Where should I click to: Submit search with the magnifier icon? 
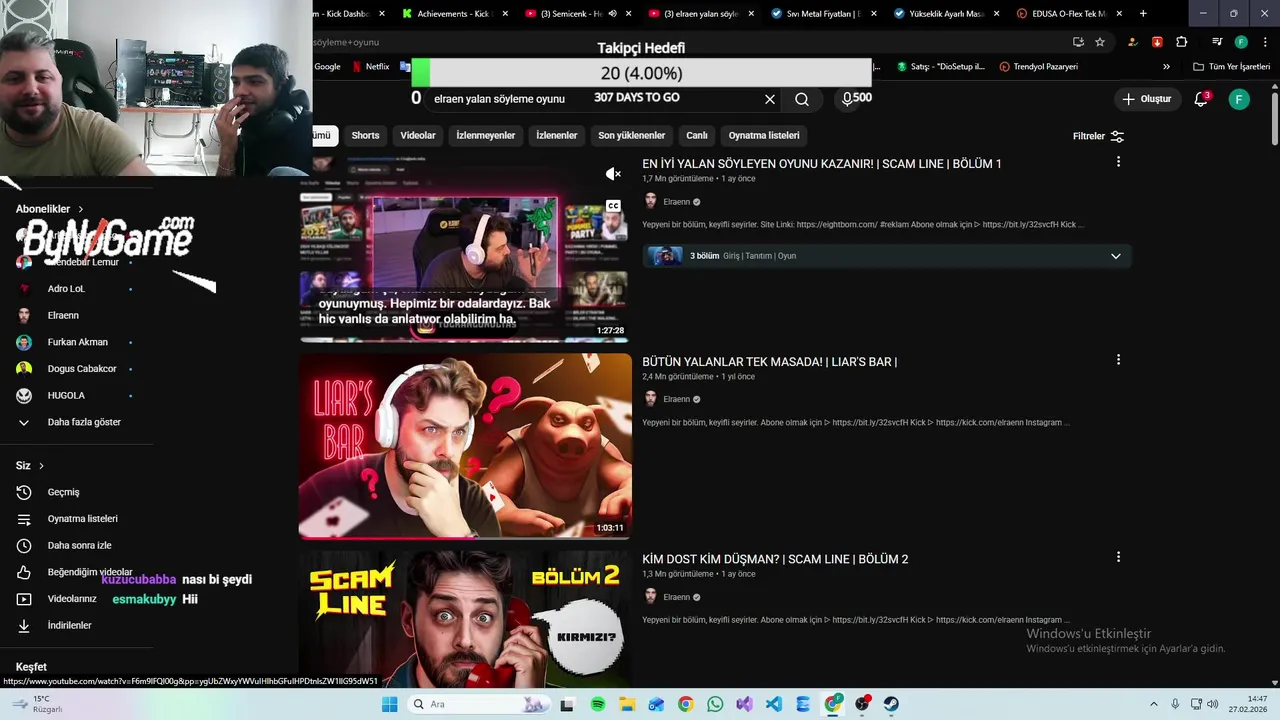tap(802, 99)
